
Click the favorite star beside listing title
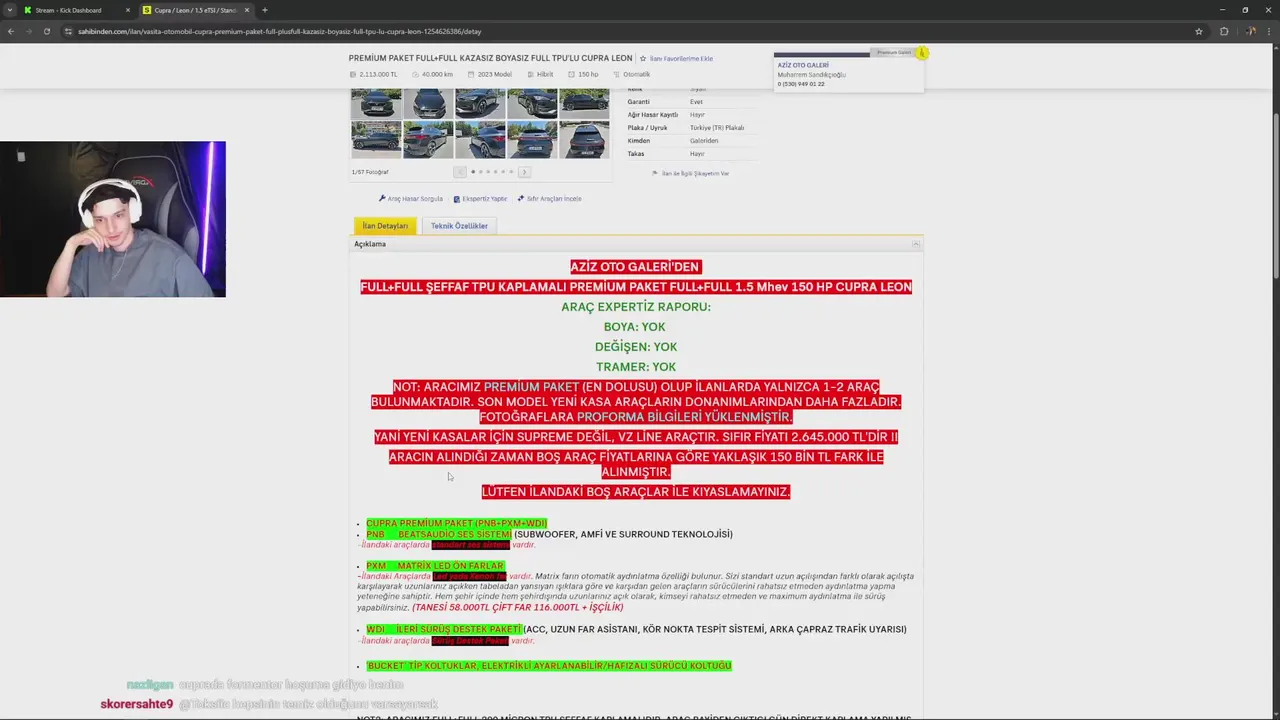coord(643,59)
